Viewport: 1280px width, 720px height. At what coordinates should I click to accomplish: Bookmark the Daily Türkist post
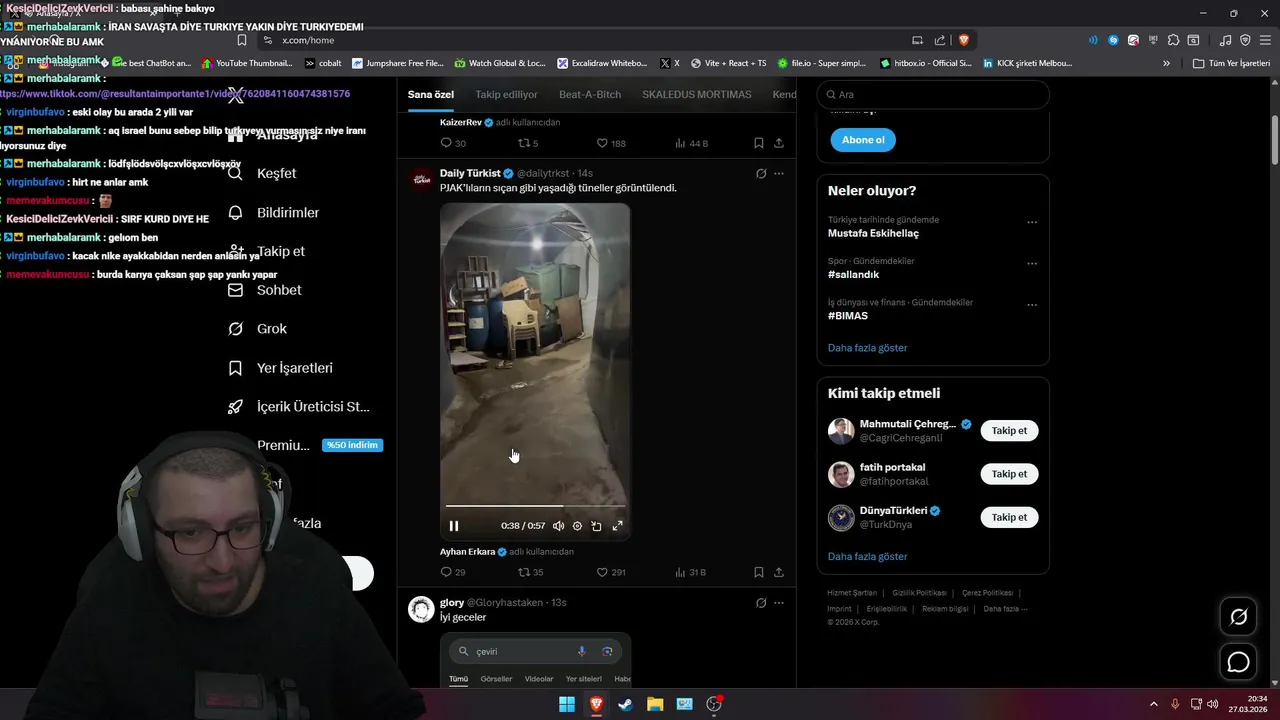click(759, 572)
